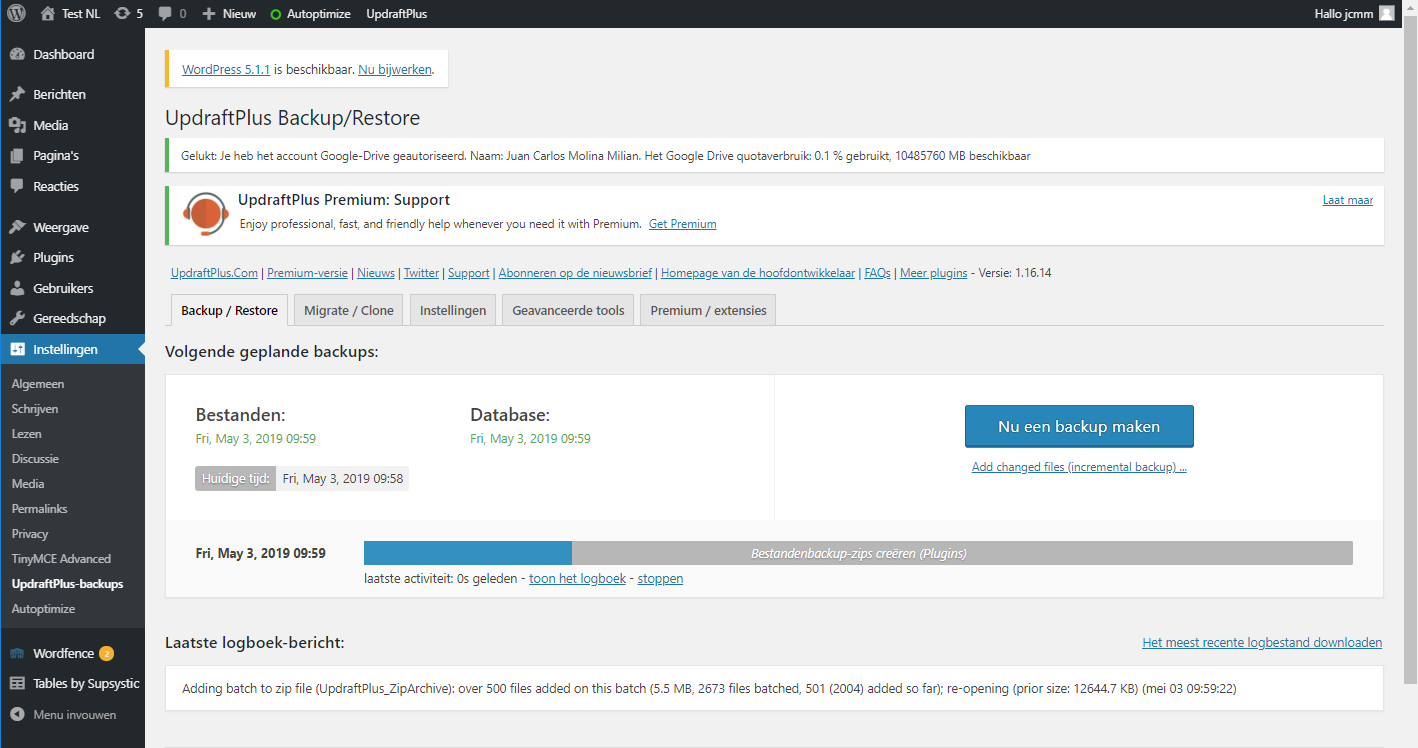Image resolution: width=1418 pixels, height=748 pixels.
Task: Dismiss notice via Laat maar link
Action: (x=1347, y=200)
